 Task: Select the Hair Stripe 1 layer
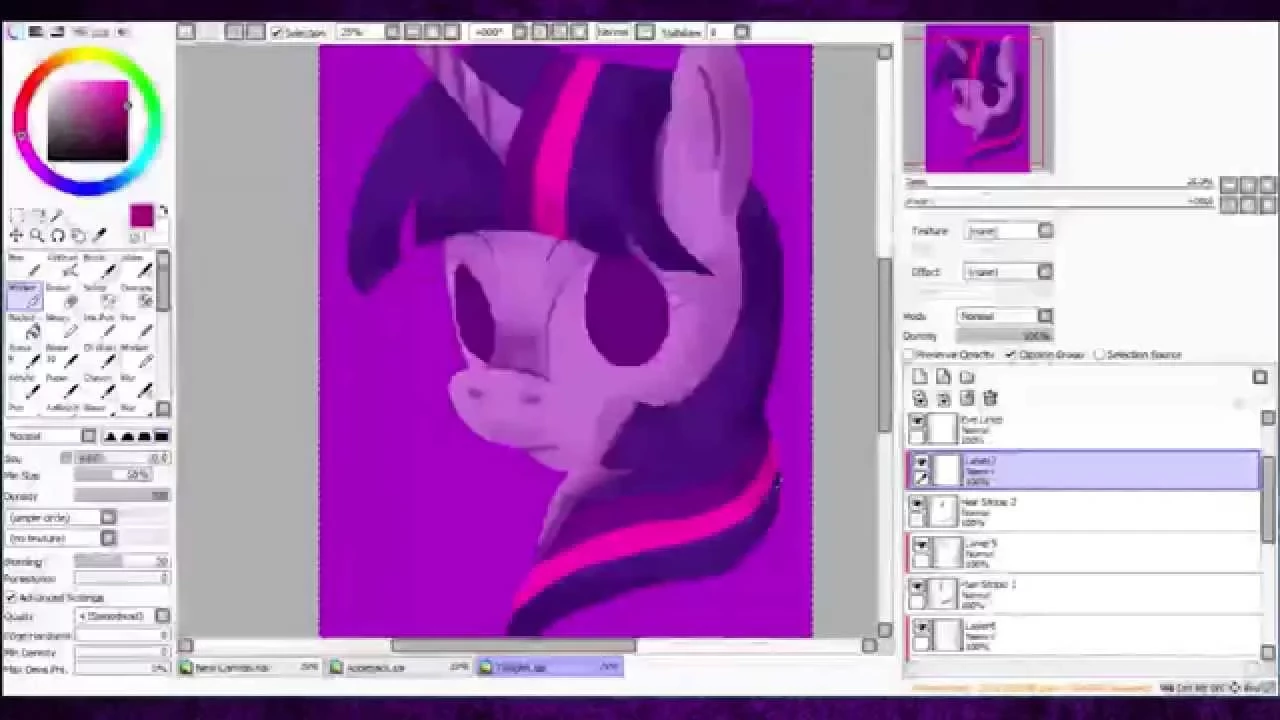point(1082,594)
